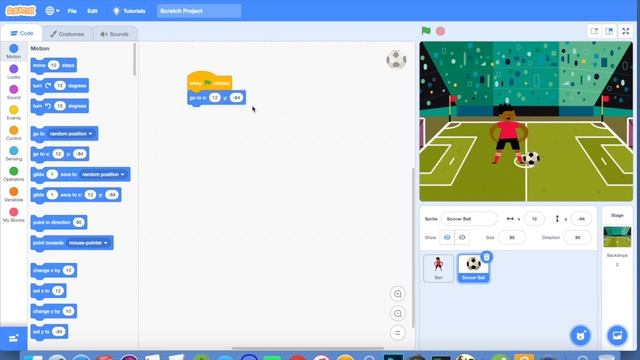Image resolution: width=640 pixels, height=360 pixels.
Task: Open dropdown in go to random position block
Action: coord(71,134)
